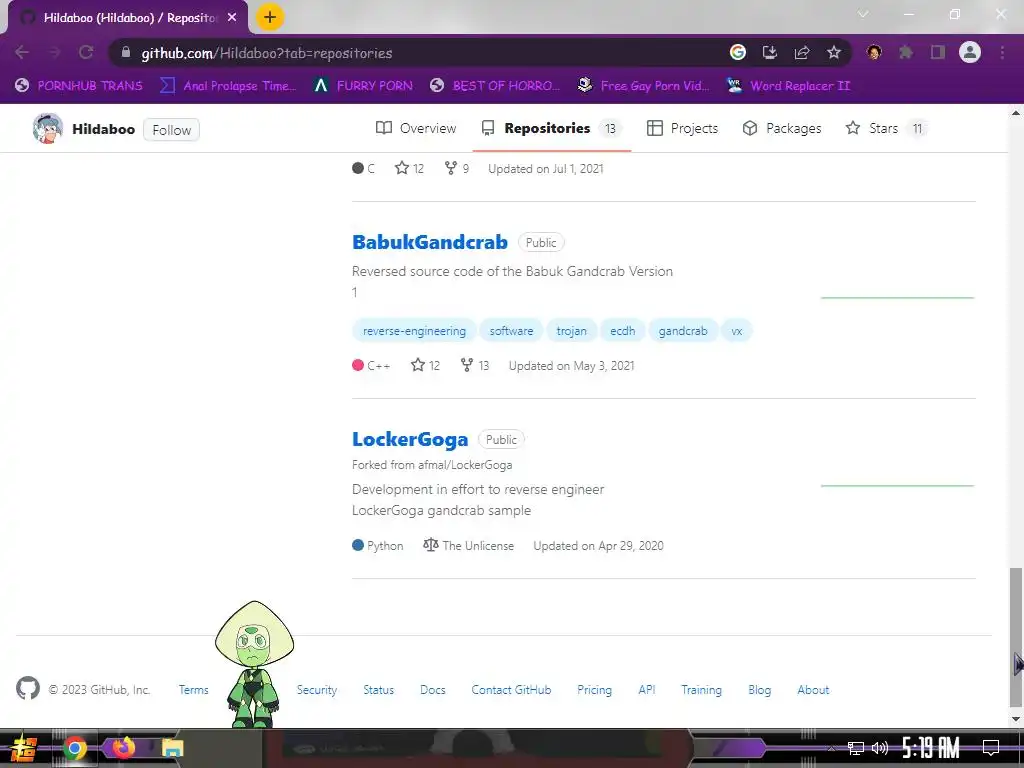Click the extension avatar icon beside the puzzle piece
The width and height of the screenshot is (1024, 768).
click(874, 52)
